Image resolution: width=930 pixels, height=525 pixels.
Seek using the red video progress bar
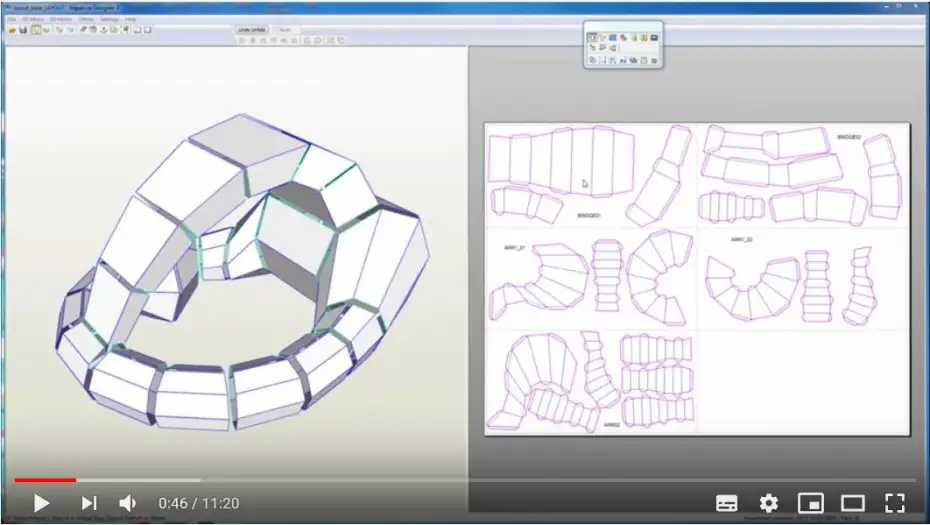tap(45, 480)
